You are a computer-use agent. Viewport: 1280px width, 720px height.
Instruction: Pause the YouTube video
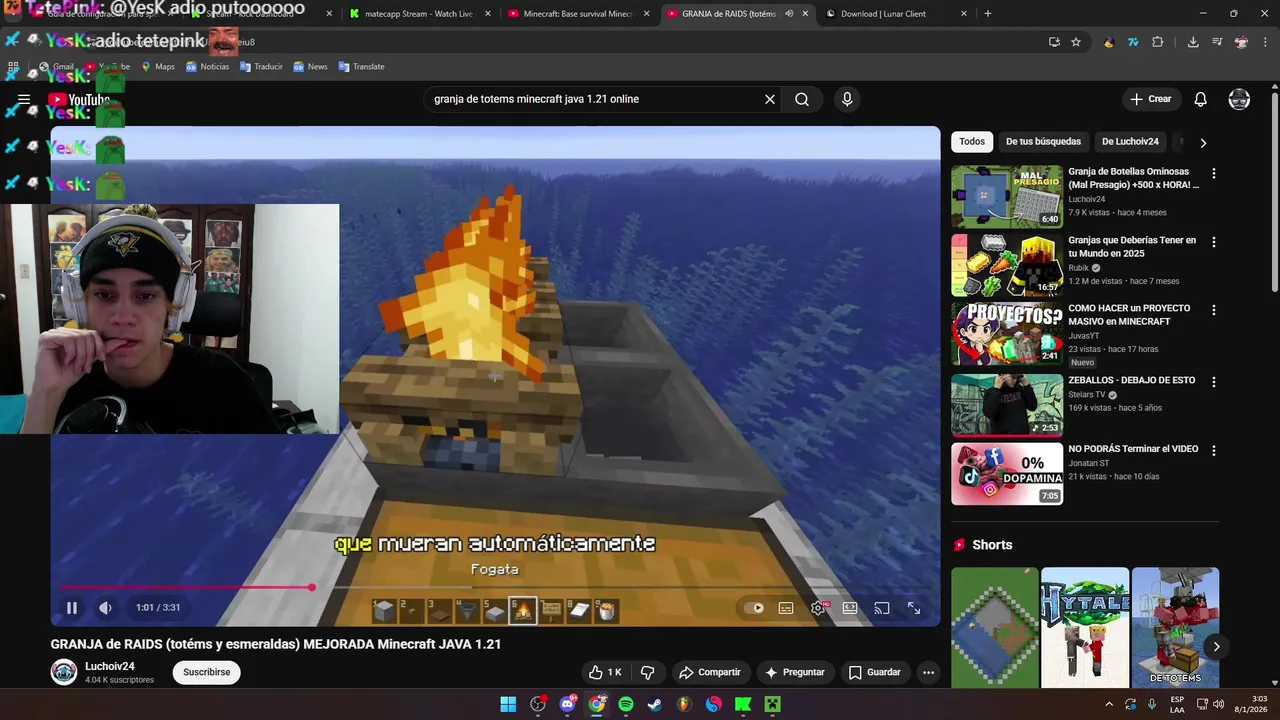tap(72, 607)
